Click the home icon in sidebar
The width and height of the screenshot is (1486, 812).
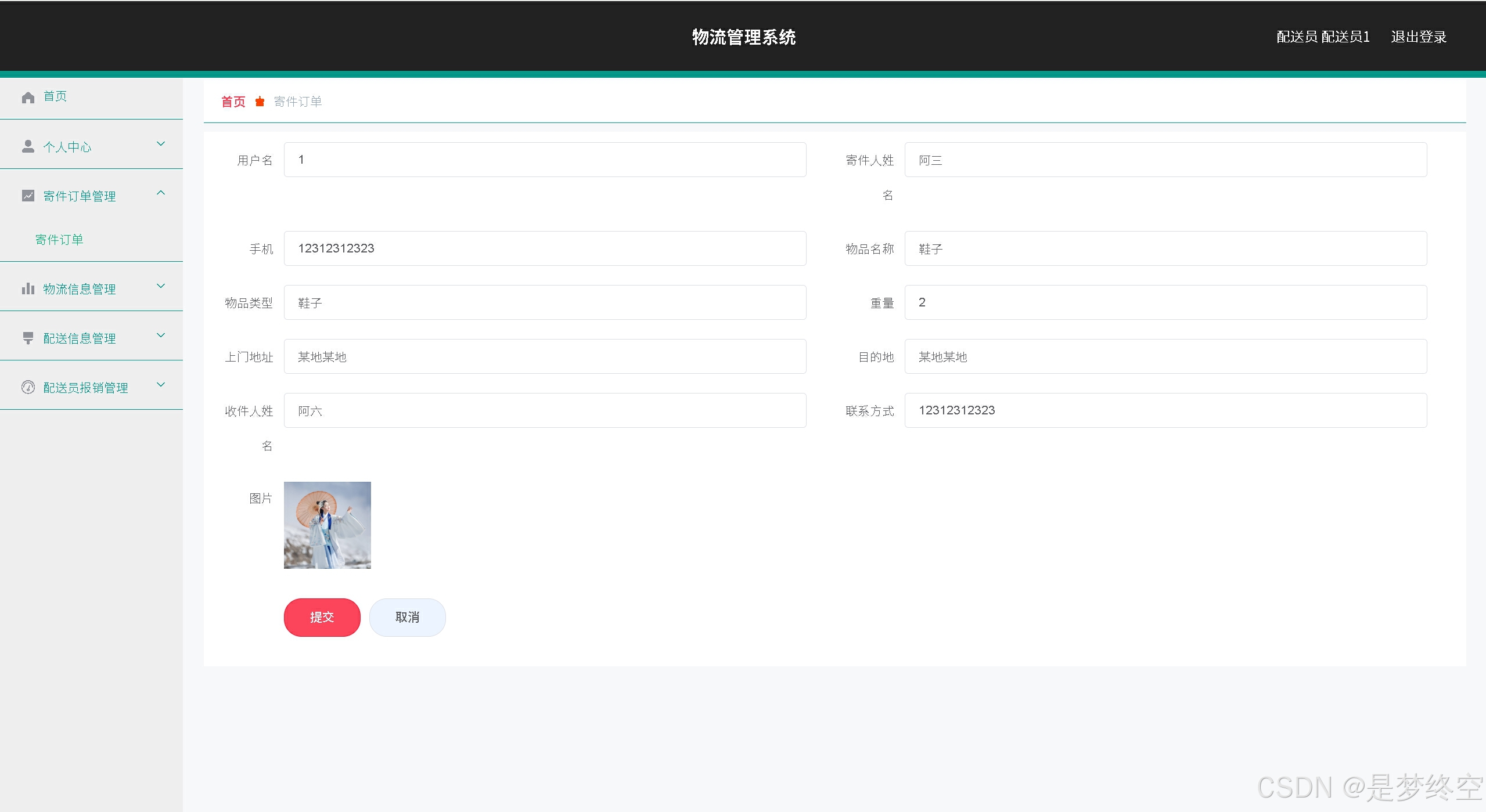pos(28,98)
